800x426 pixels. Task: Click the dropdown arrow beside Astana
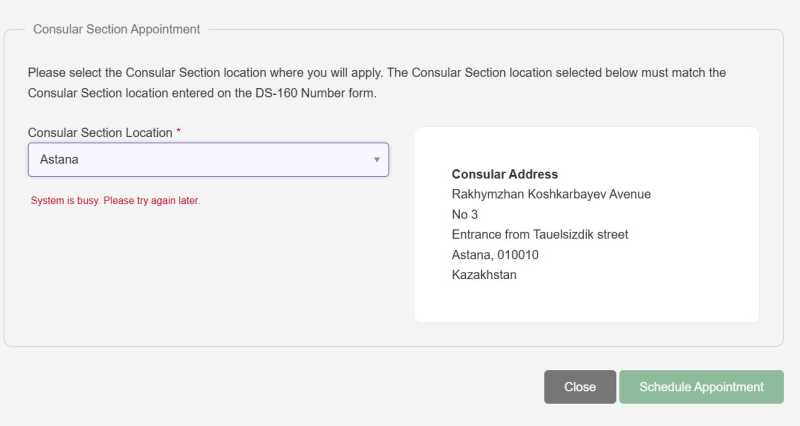[x=377, y=159]
